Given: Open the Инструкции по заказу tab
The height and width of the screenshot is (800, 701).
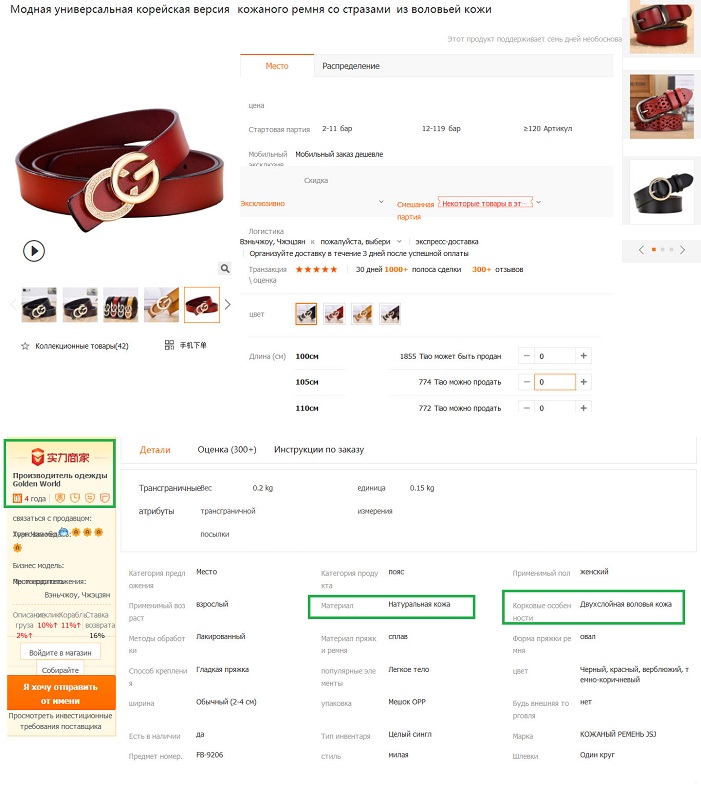Looking at the screenshot, I should (x=319, y=449).
